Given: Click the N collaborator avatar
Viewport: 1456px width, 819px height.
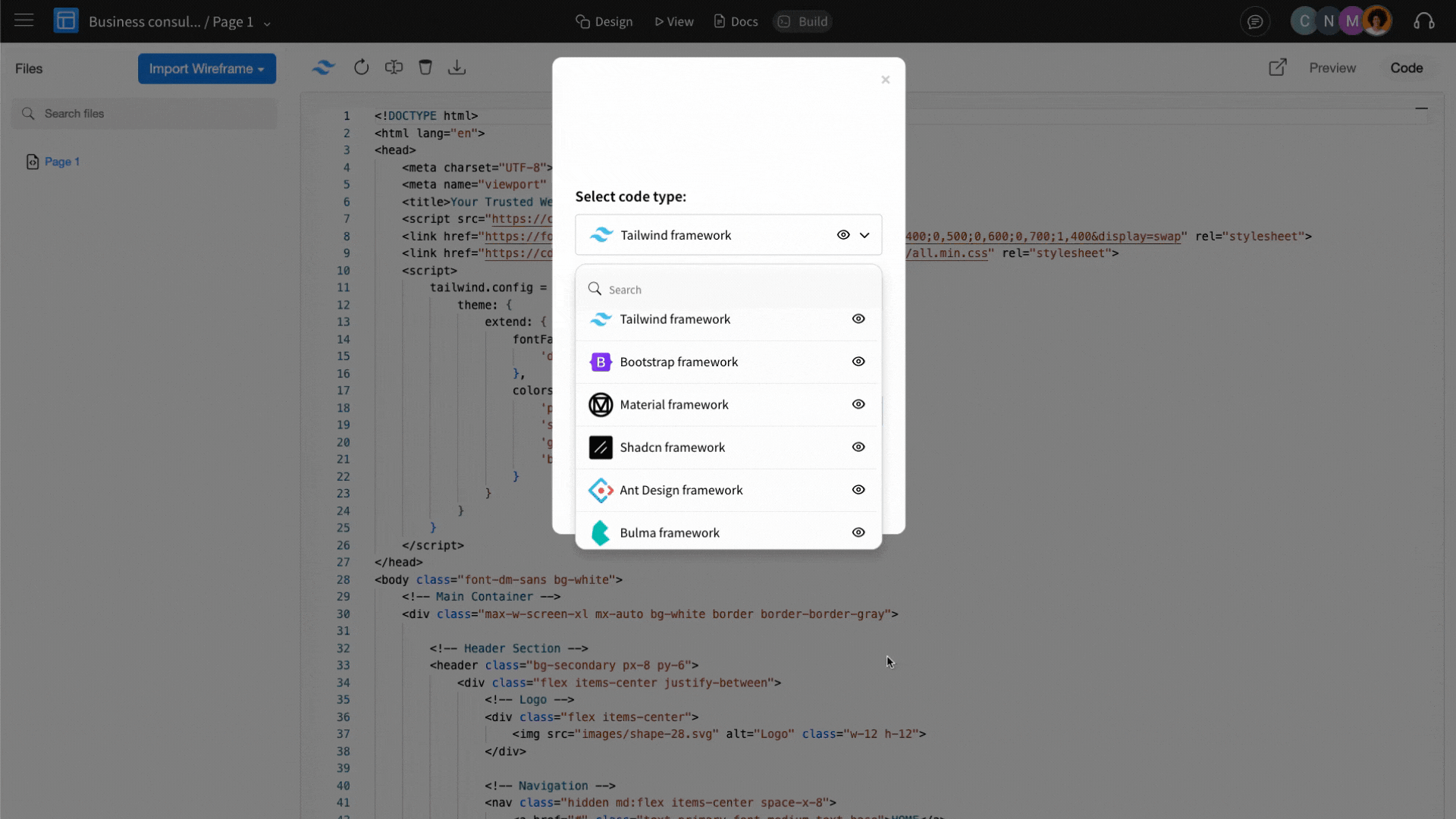Looking at the screenshot, I should (1329, 21).
